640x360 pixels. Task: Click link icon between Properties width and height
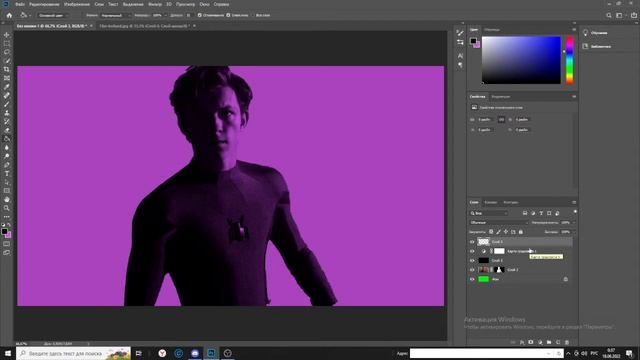pos(501,120)
